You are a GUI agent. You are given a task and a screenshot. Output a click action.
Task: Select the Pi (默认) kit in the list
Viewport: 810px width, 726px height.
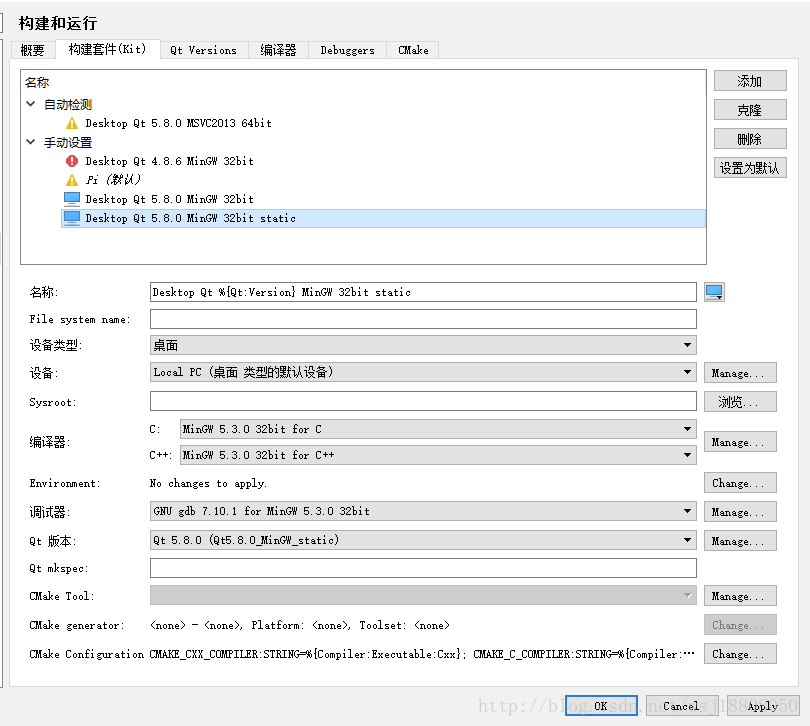tap(113, 180)
